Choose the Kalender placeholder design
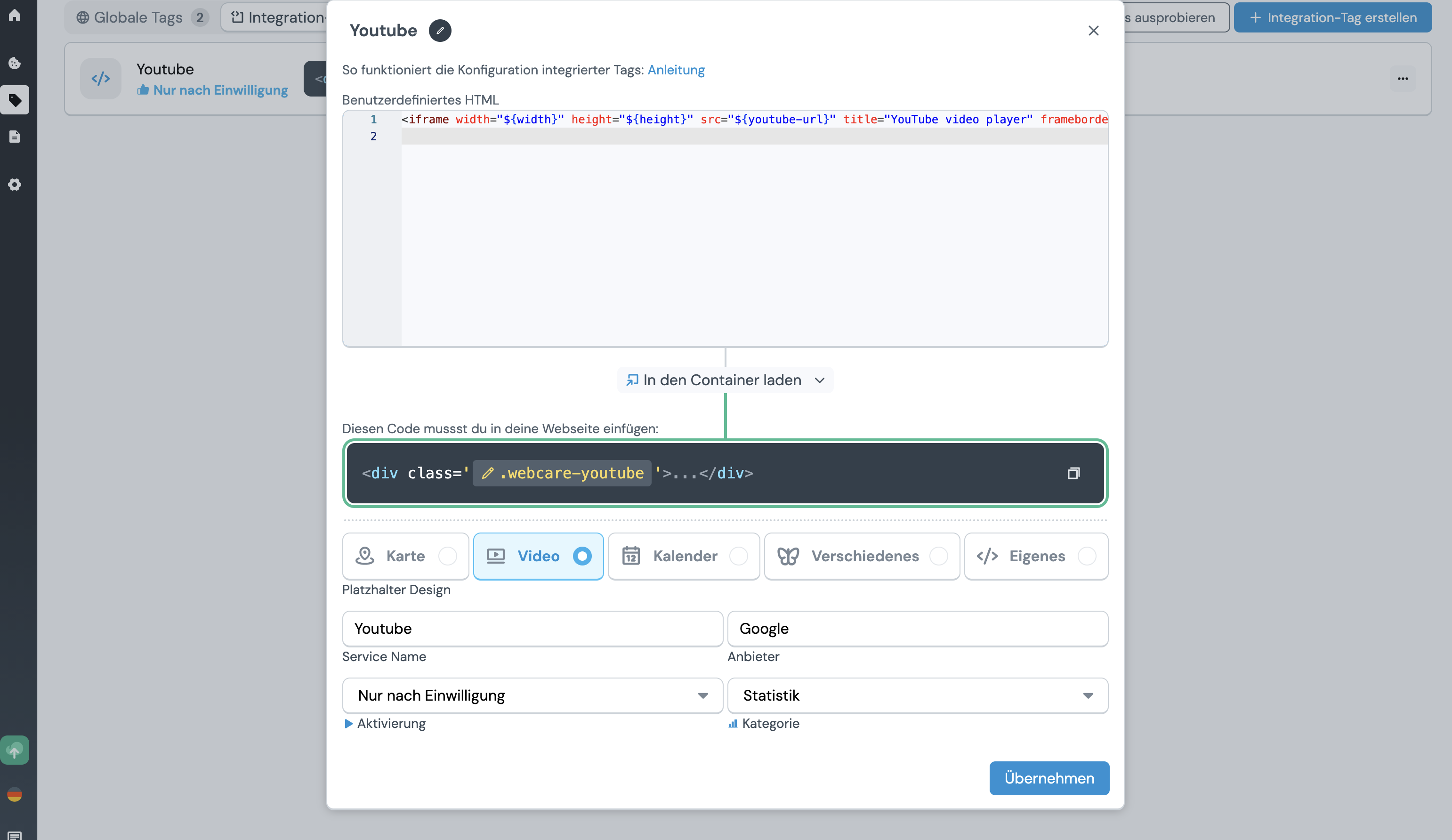 click(x=683, y=556)
